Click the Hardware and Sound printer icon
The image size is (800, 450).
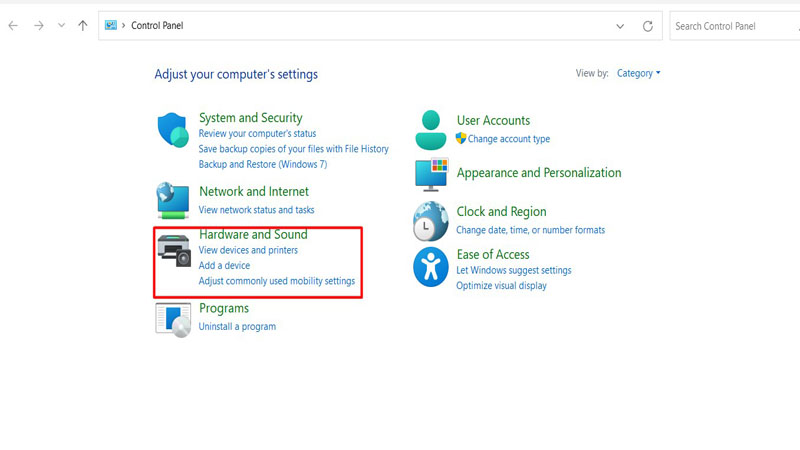(173, 251)
